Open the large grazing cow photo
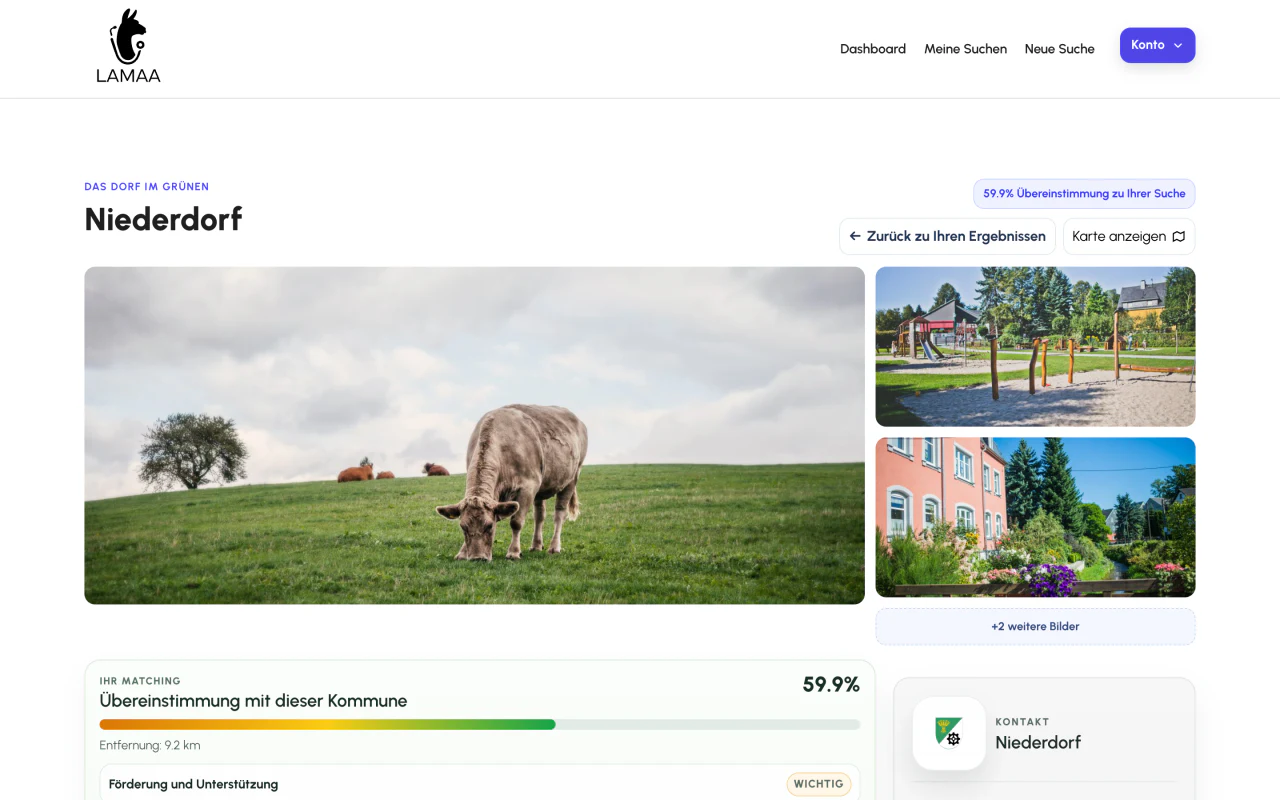Screen dimensions: 1280x800 coord(474,435)
